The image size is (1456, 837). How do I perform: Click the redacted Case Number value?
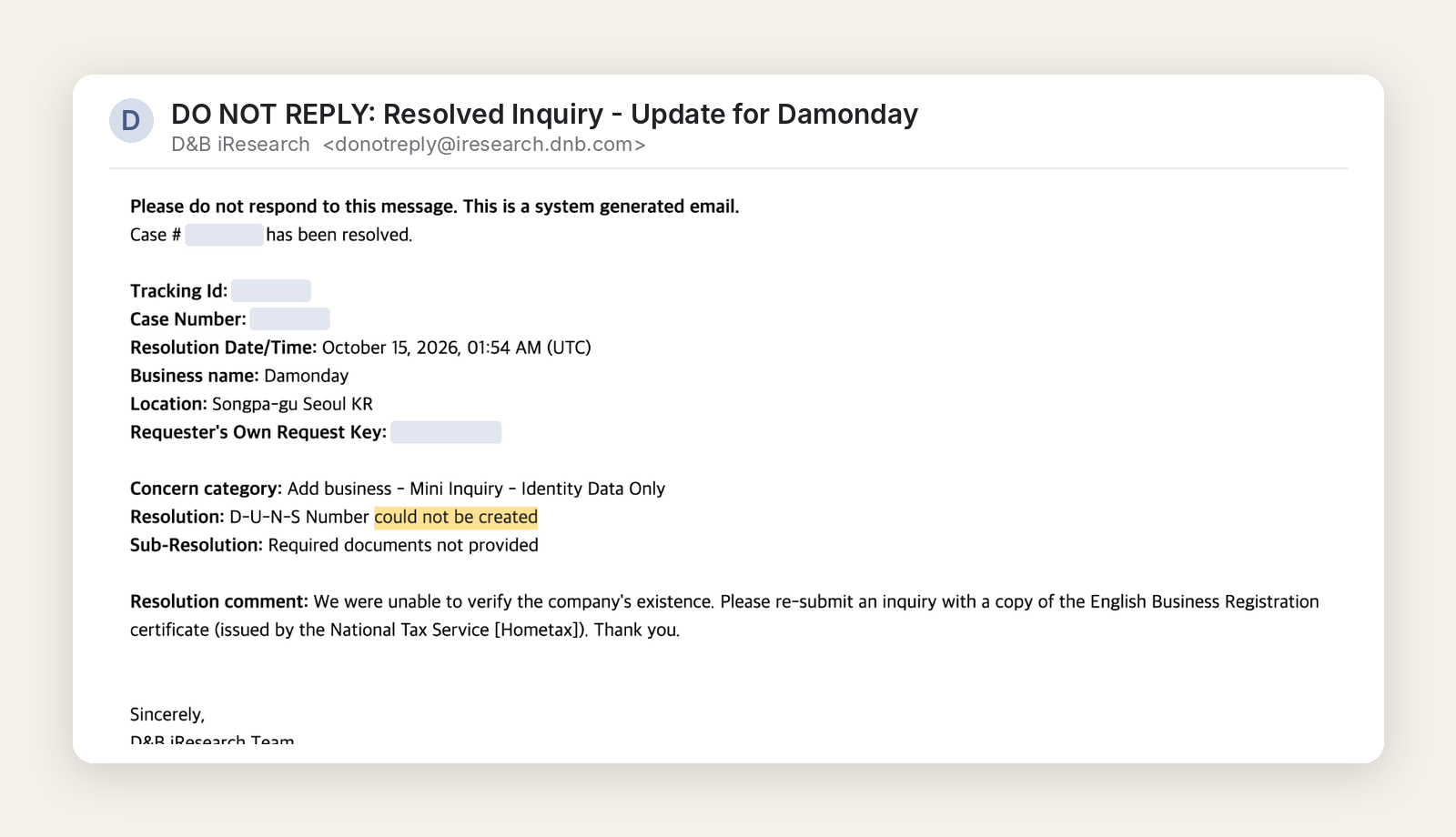coord(289,319)
